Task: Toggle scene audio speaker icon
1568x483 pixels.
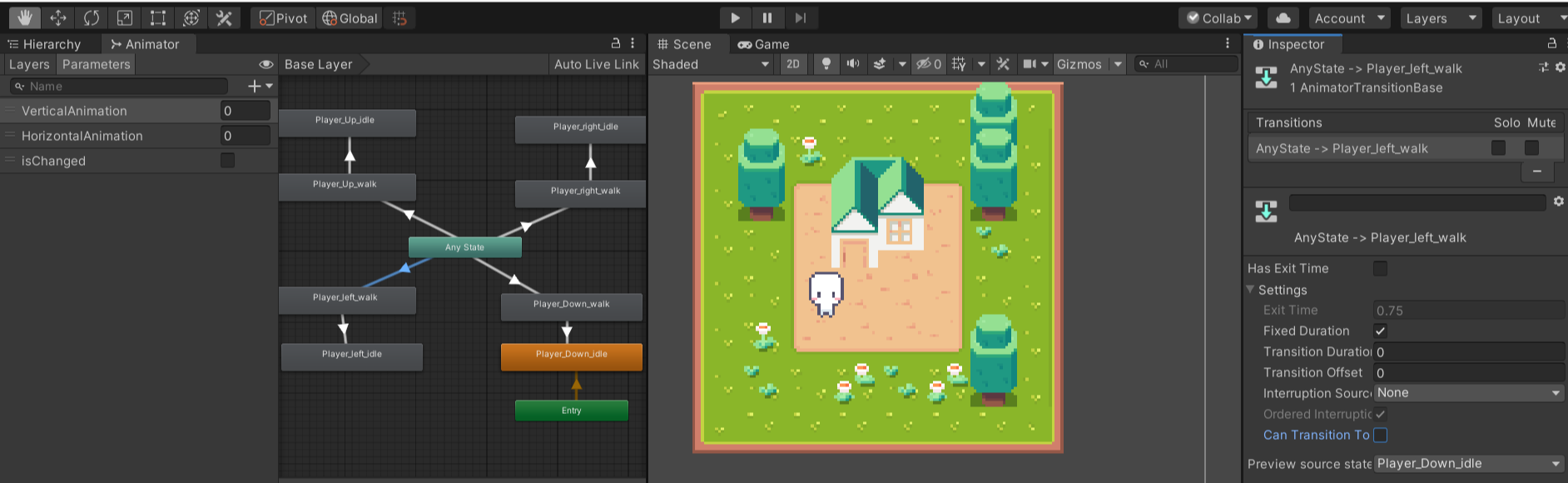Action: tap(853, 64)
